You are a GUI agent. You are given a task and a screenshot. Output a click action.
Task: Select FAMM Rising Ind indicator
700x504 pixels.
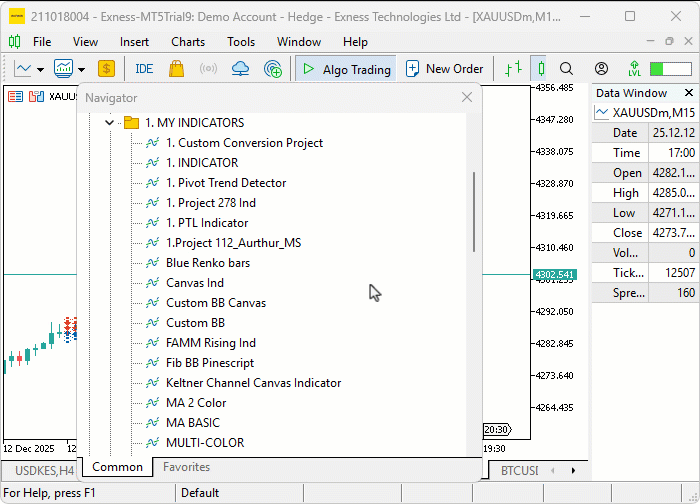pos(211,343)
